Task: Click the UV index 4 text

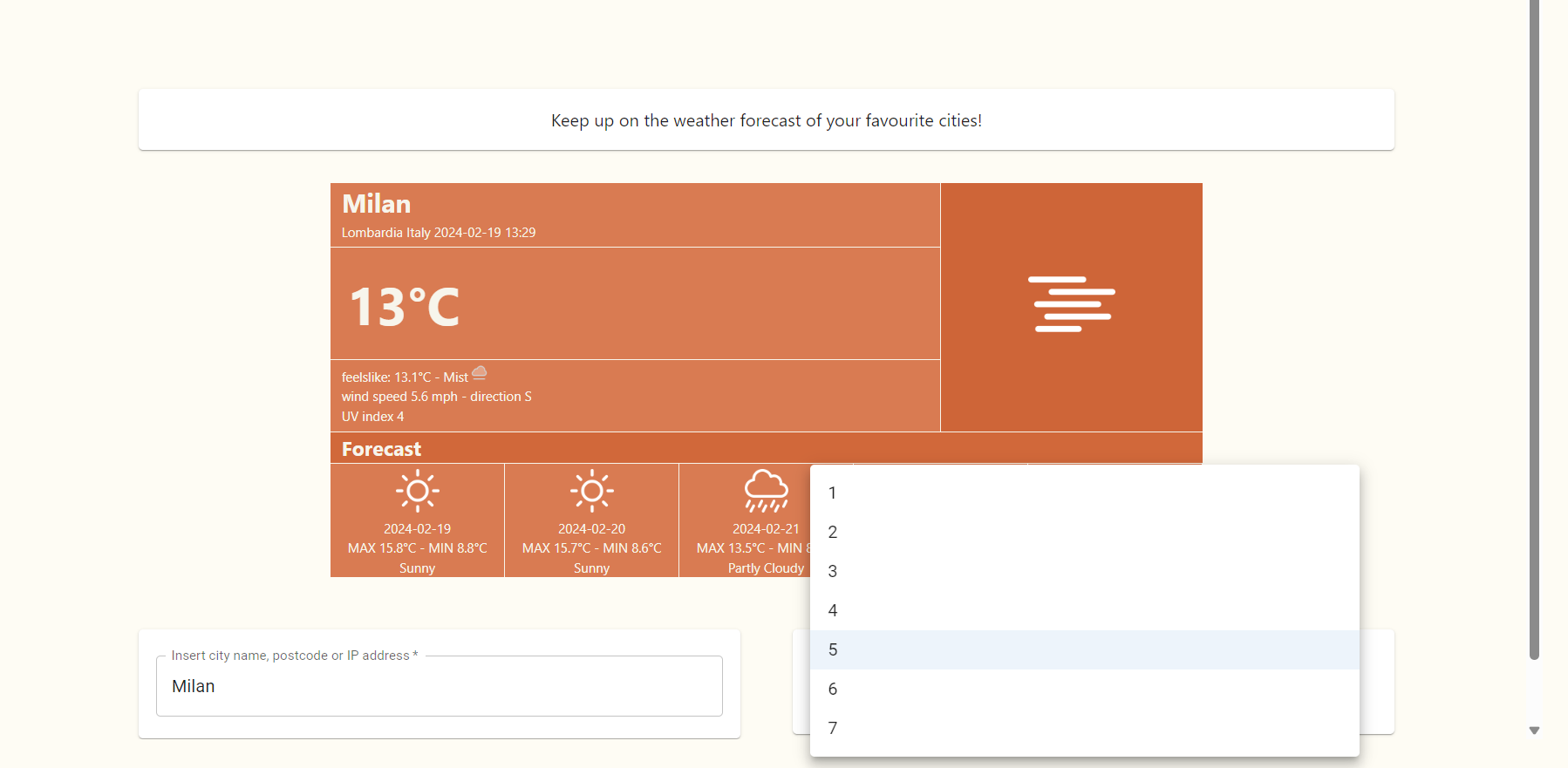Action: click(x=372, y=417)
